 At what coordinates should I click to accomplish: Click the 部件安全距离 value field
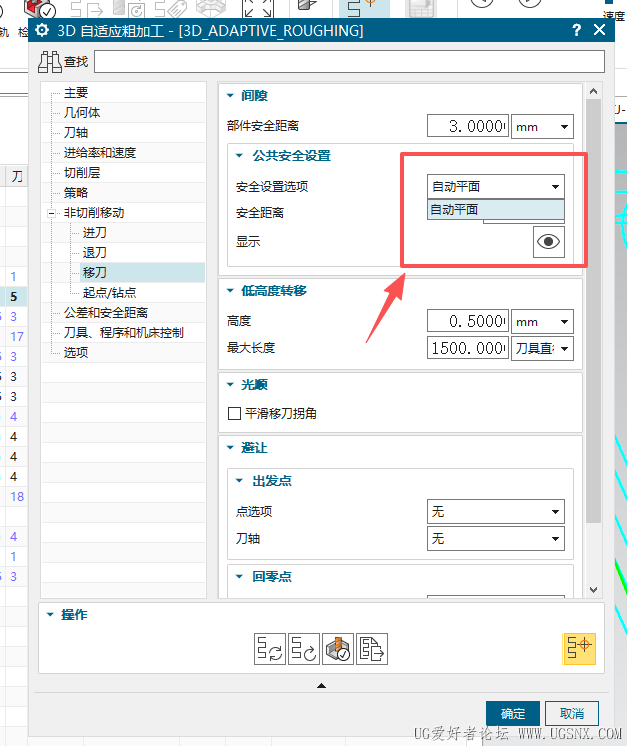pyautogui.click(x=468, y=127)
